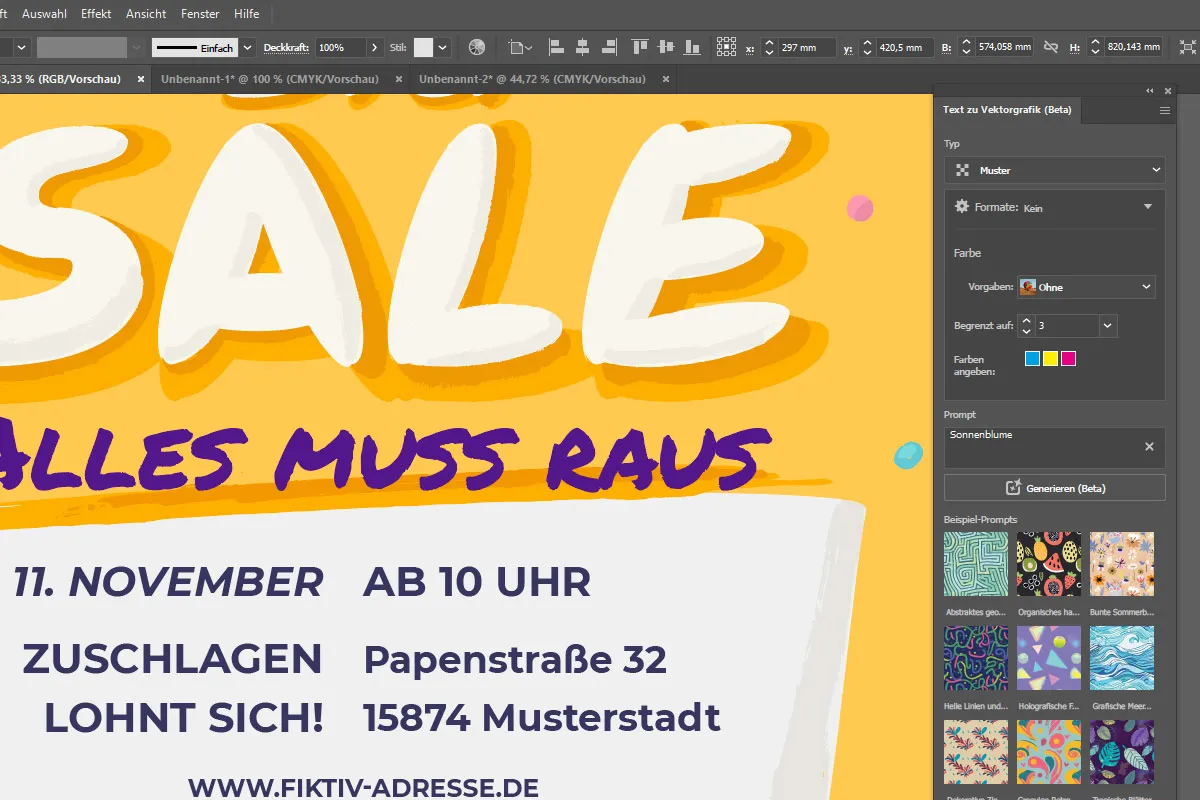Toggle constrain width and height proportions link

click(1050, 47)
